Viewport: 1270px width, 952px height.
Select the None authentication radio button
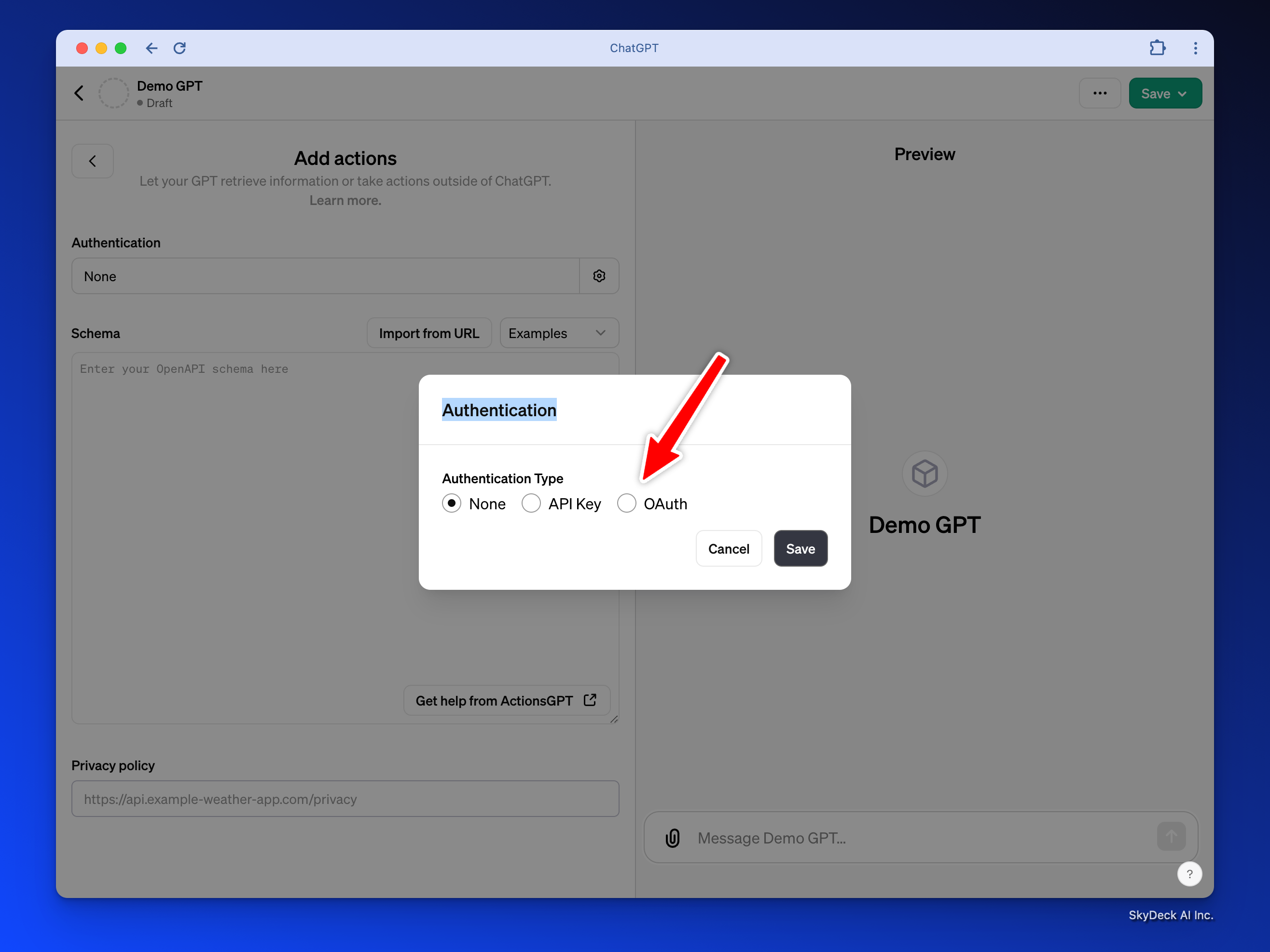tap(452, 503)
